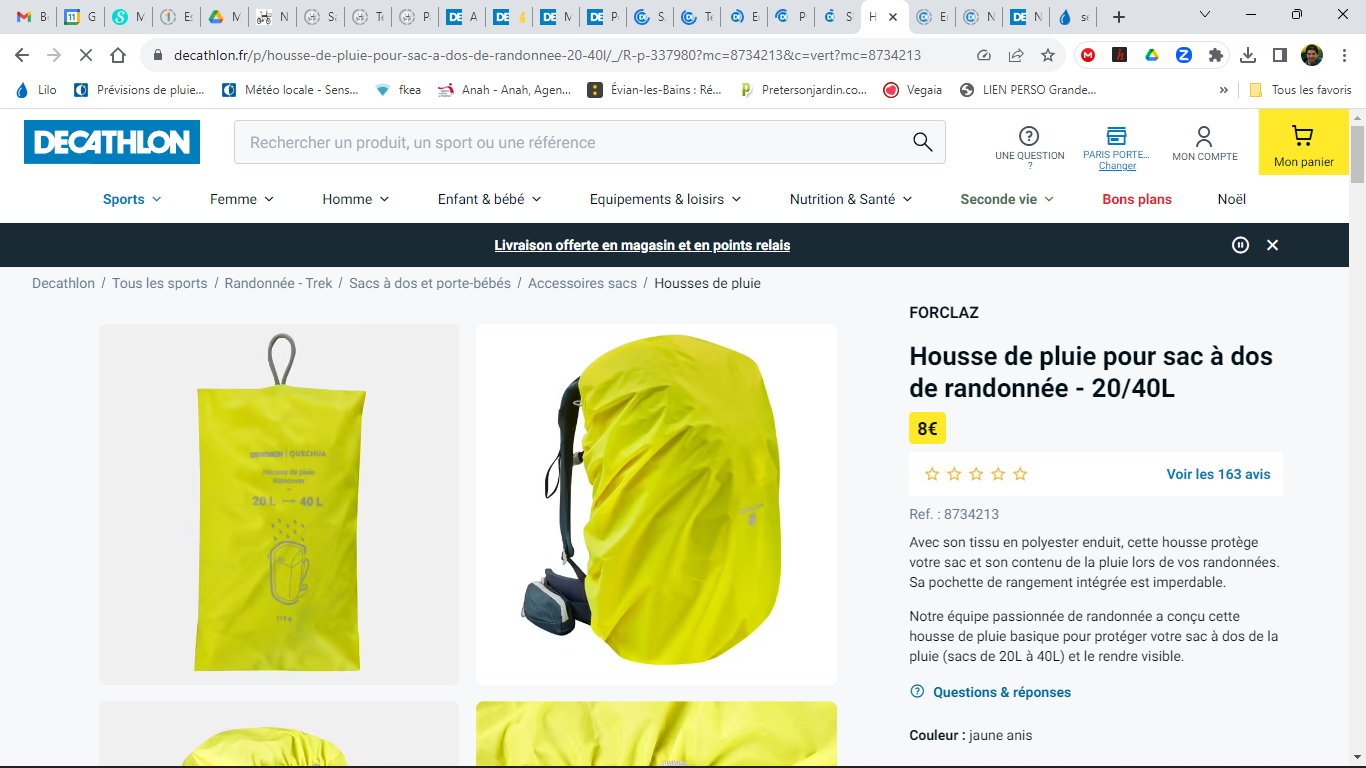The width and height of the screenshot is (1366, 768).
Task: Click the search magnifier icon
Action: (x=922, y=142)
